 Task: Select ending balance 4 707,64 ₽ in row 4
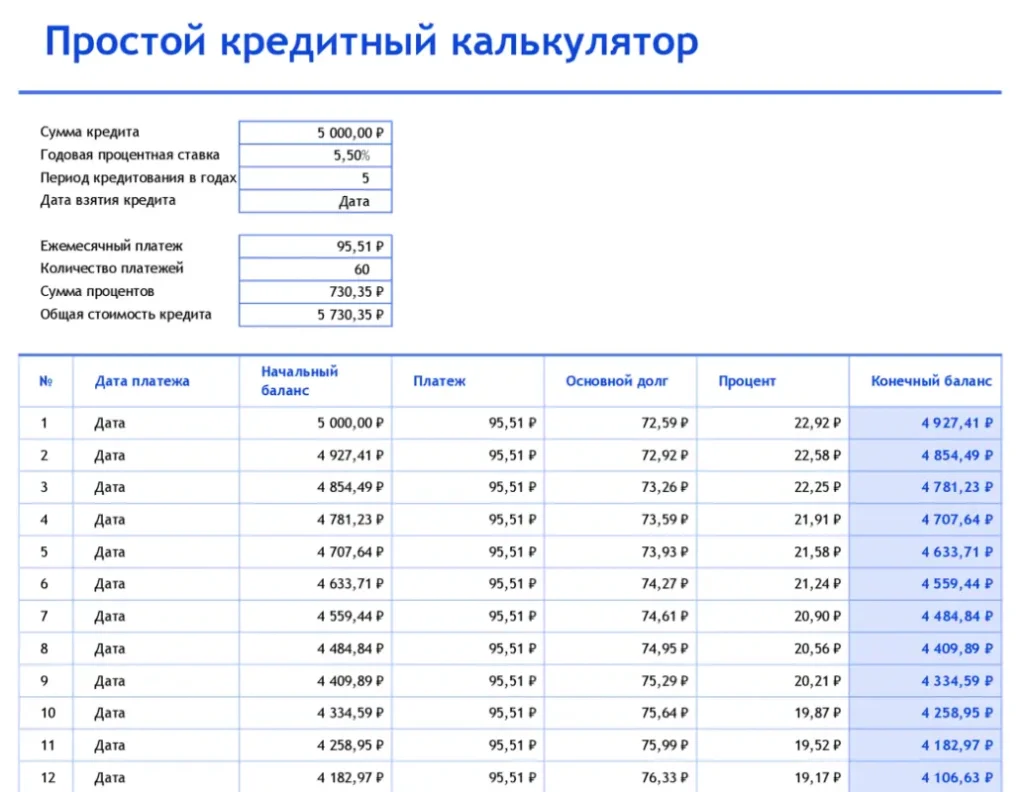pos(925,520)
